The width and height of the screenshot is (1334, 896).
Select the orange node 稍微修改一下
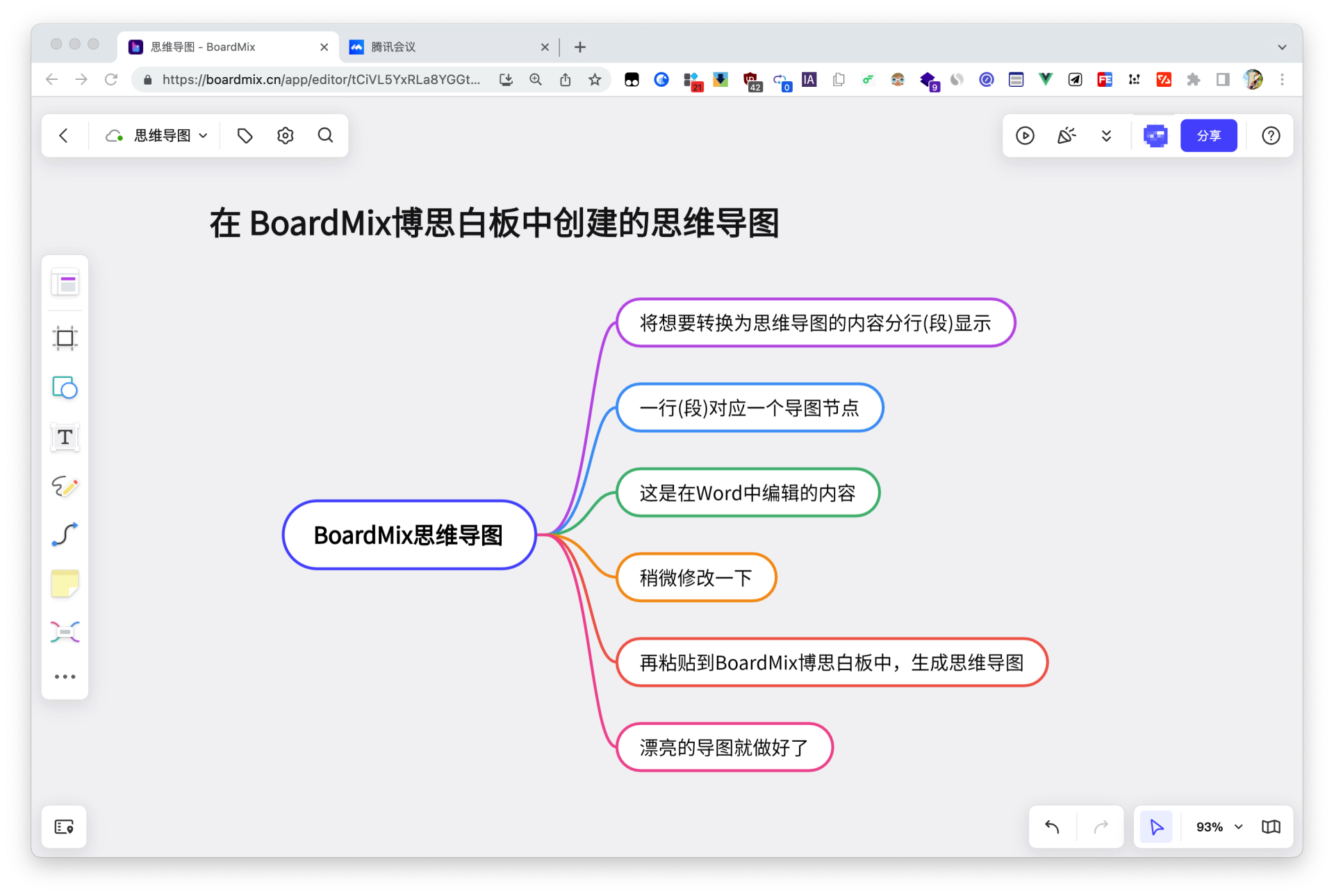696,577
